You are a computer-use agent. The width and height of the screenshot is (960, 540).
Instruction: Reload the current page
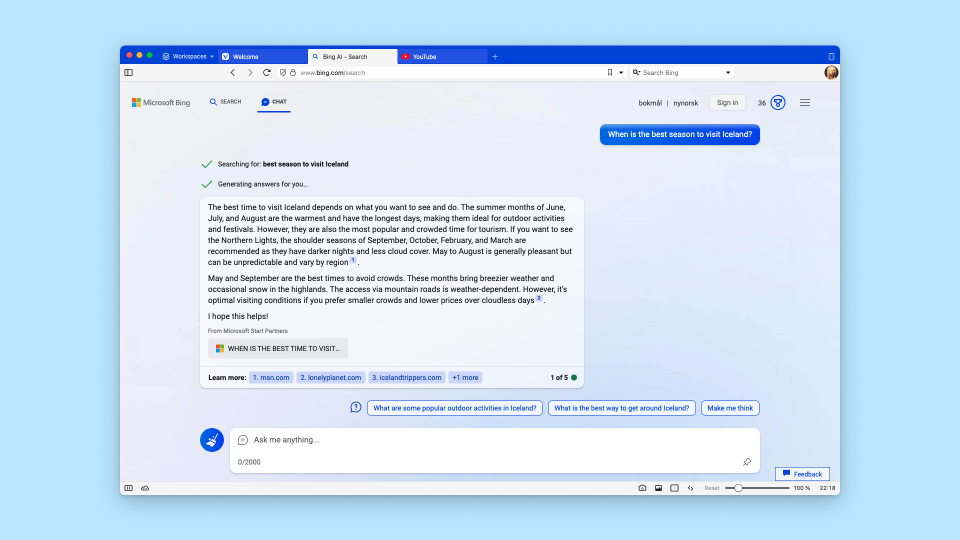(267, 72)
